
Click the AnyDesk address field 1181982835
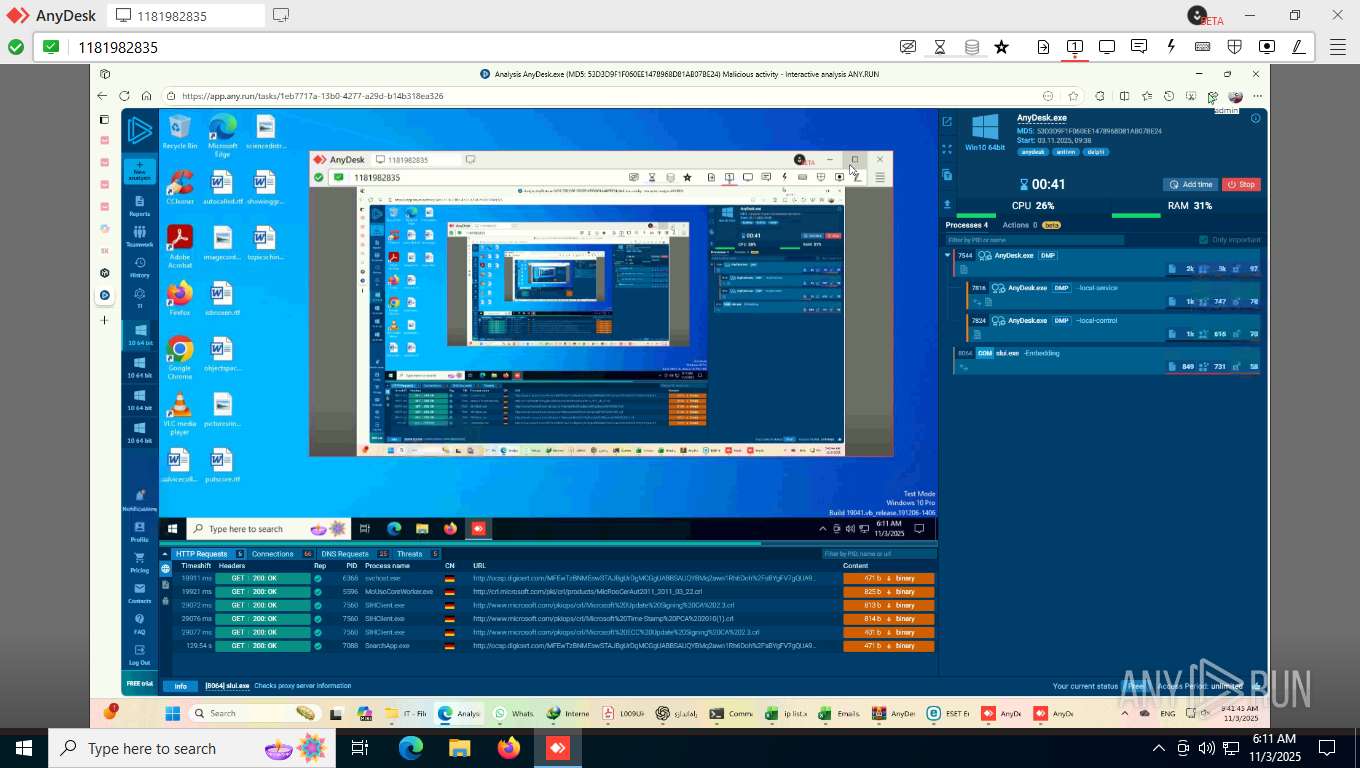click(480, 47)
